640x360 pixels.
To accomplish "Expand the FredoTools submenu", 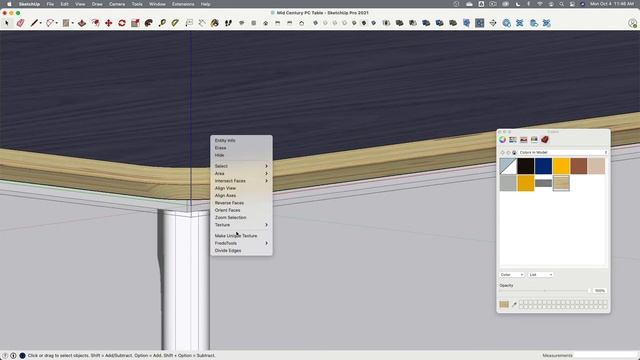I will [x=241, y=243].
